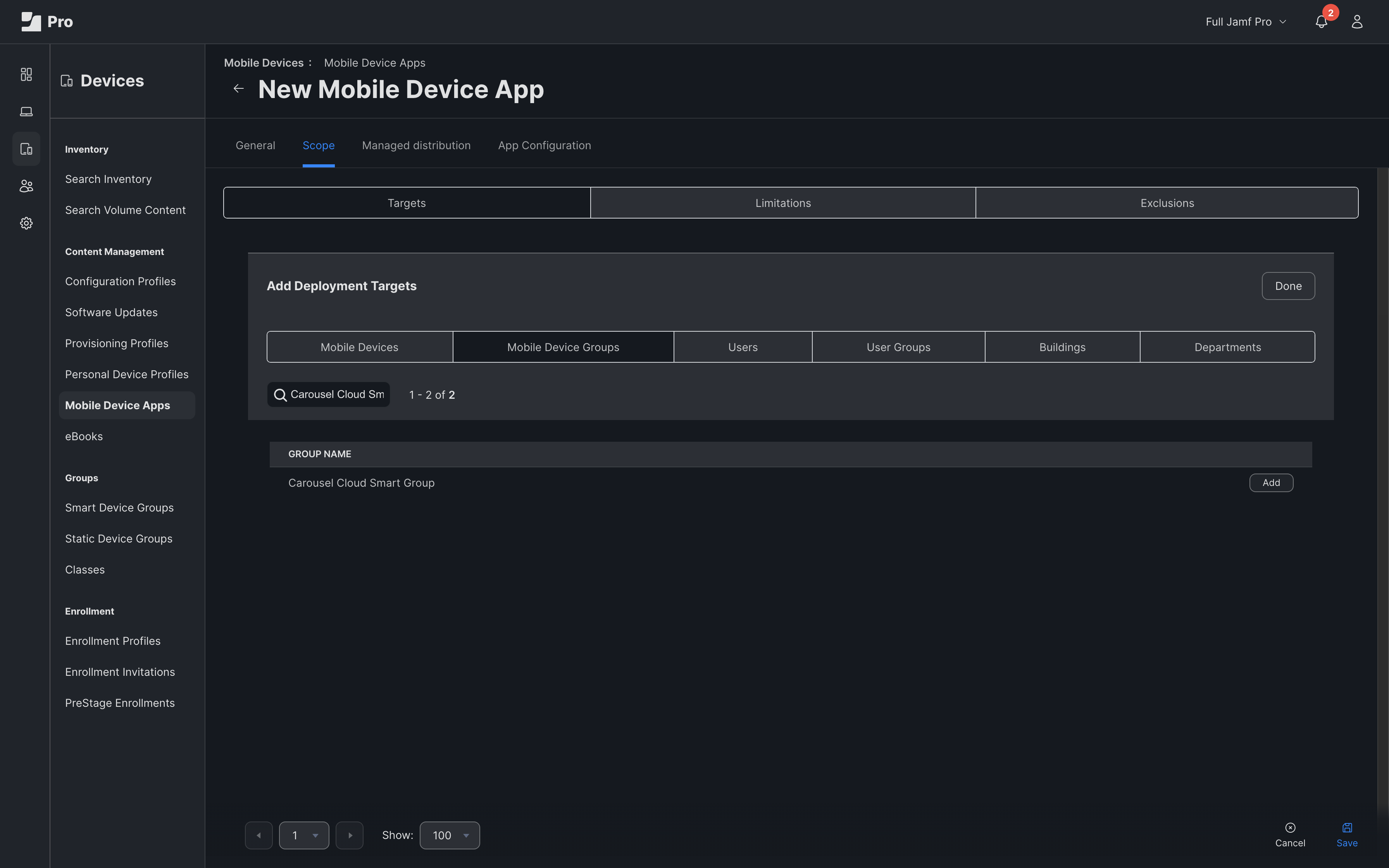The image size is (1389, 868).
Task: Select the Users target type
Action: [743, 347]
